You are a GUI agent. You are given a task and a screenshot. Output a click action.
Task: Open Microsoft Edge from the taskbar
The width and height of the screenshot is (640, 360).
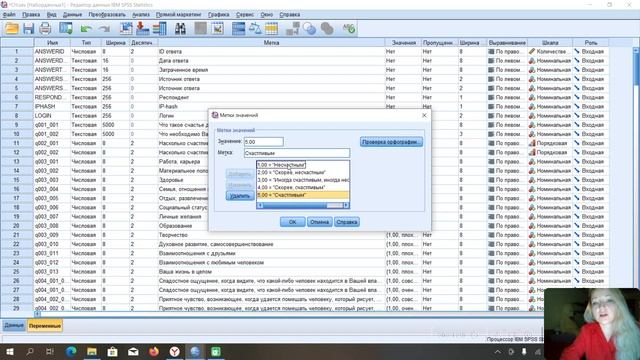point(71,351)
